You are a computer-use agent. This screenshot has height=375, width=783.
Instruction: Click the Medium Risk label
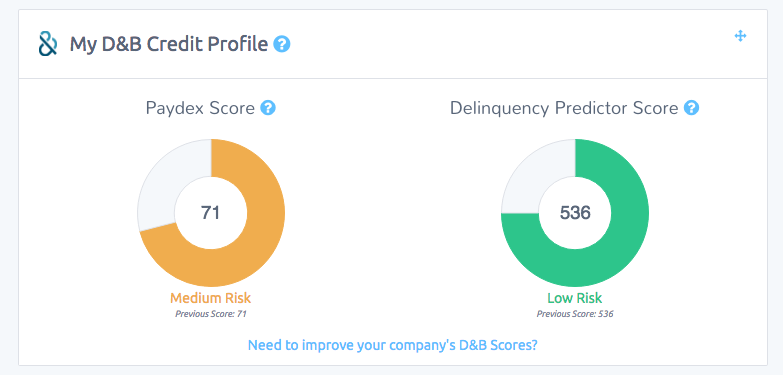coord(210,299)
